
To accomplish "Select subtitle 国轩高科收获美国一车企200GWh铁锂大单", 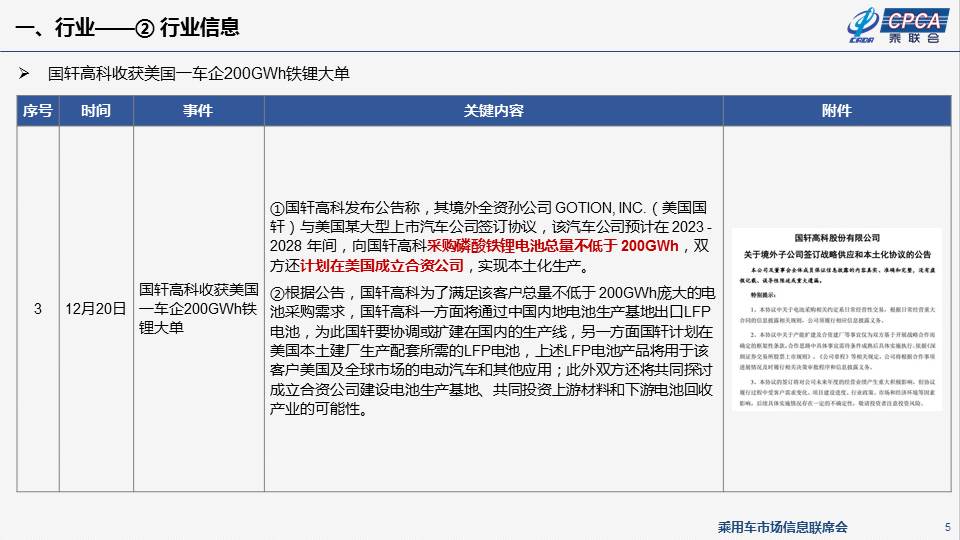I will pyautogui.click(x=198, y=74).
